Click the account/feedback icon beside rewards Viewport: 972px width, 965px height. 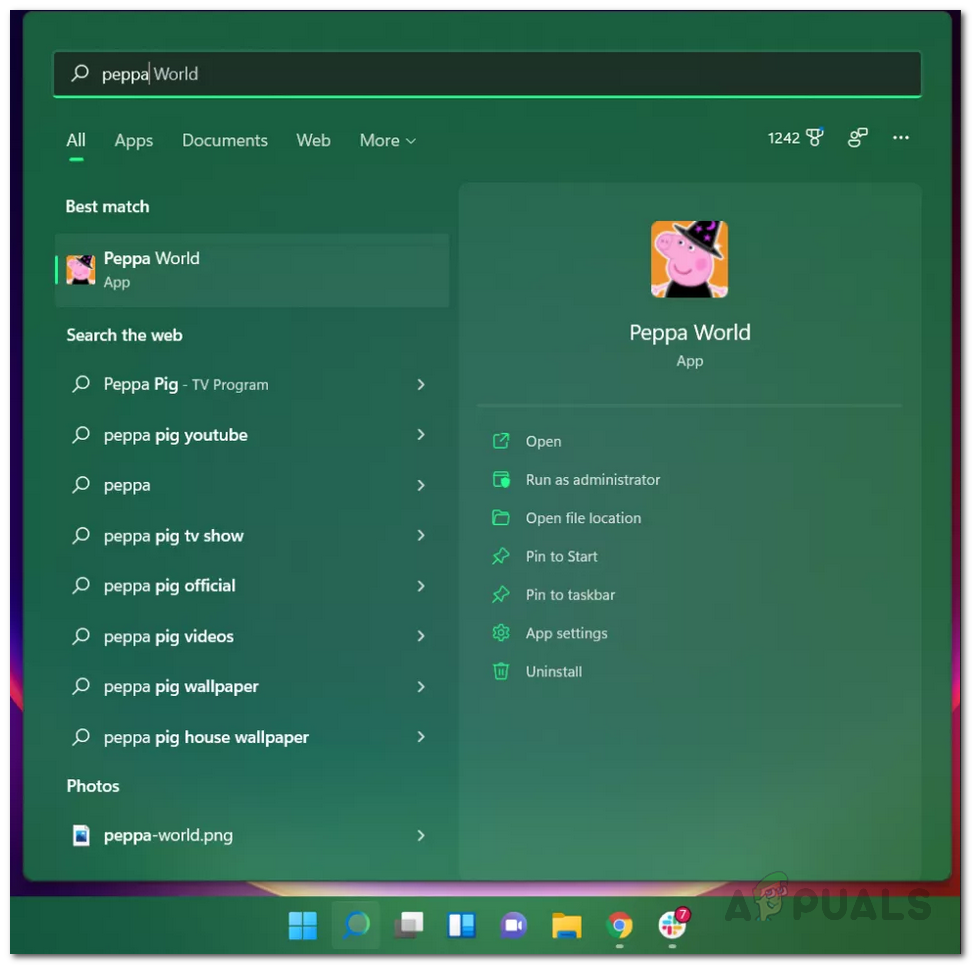click(x=857, y=138)
